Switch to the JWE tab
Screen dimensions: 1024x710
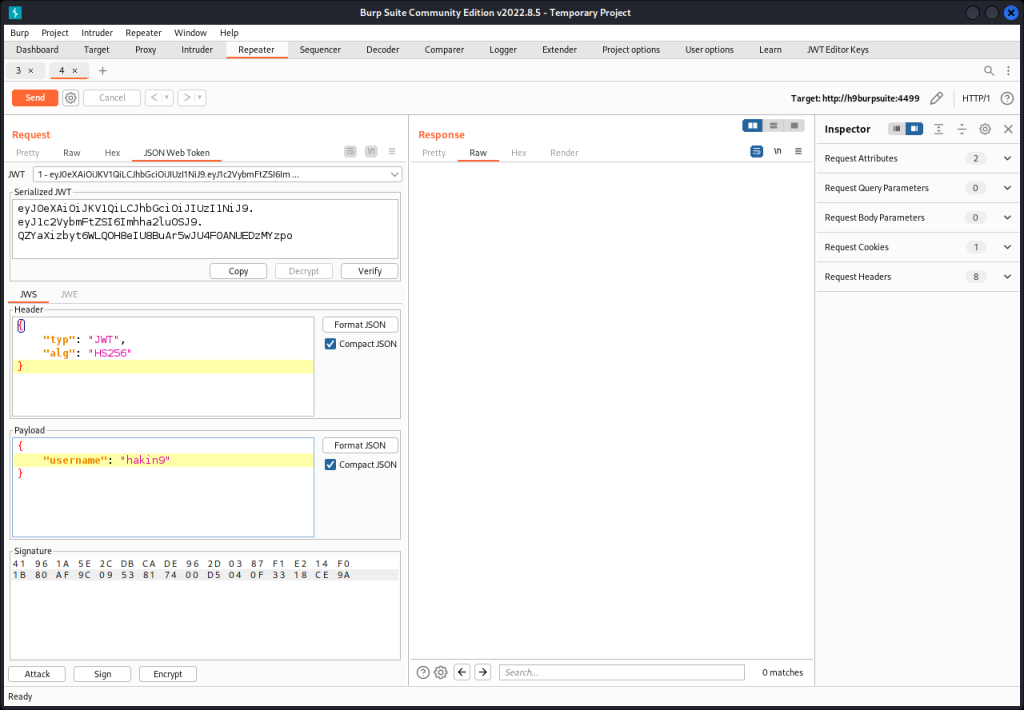(69, 295)
